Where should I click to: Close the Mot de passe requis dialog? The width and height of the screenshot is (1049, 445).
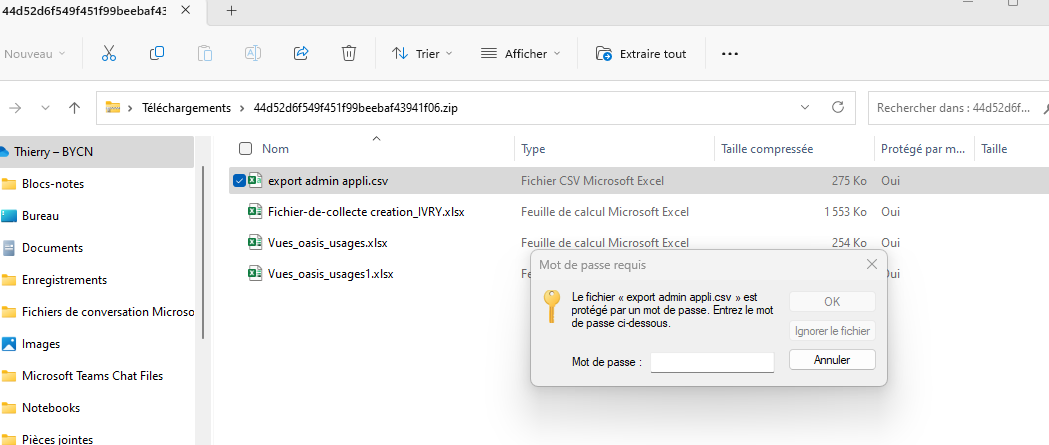coord(871,264)
